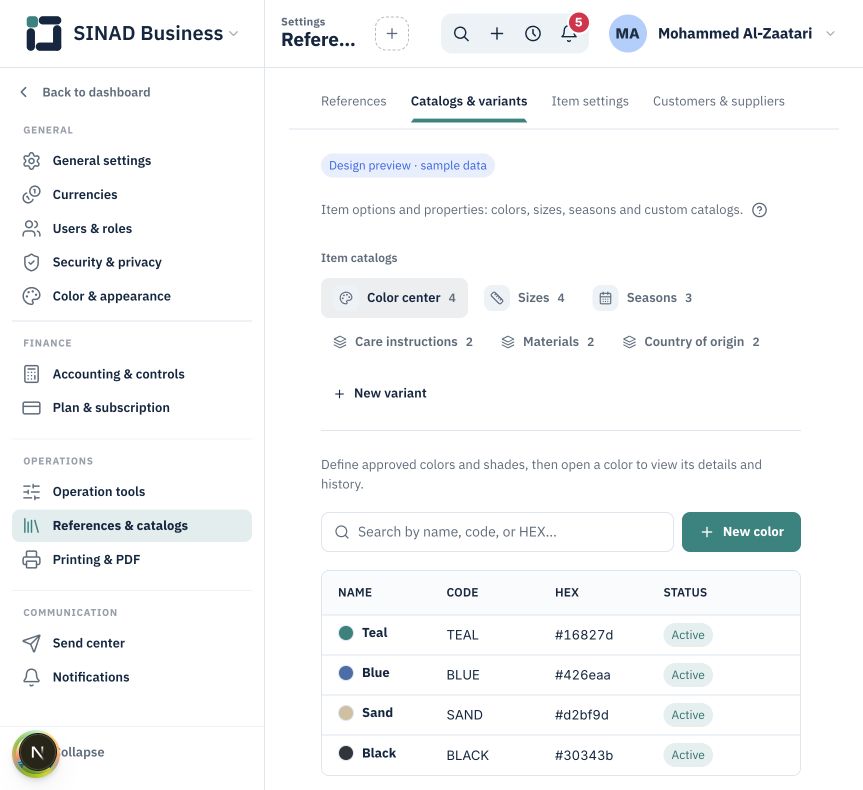Image resolution: width=863 pixels, height=790 pixels.
Task: Go back to dashboard
Action: 85,92
